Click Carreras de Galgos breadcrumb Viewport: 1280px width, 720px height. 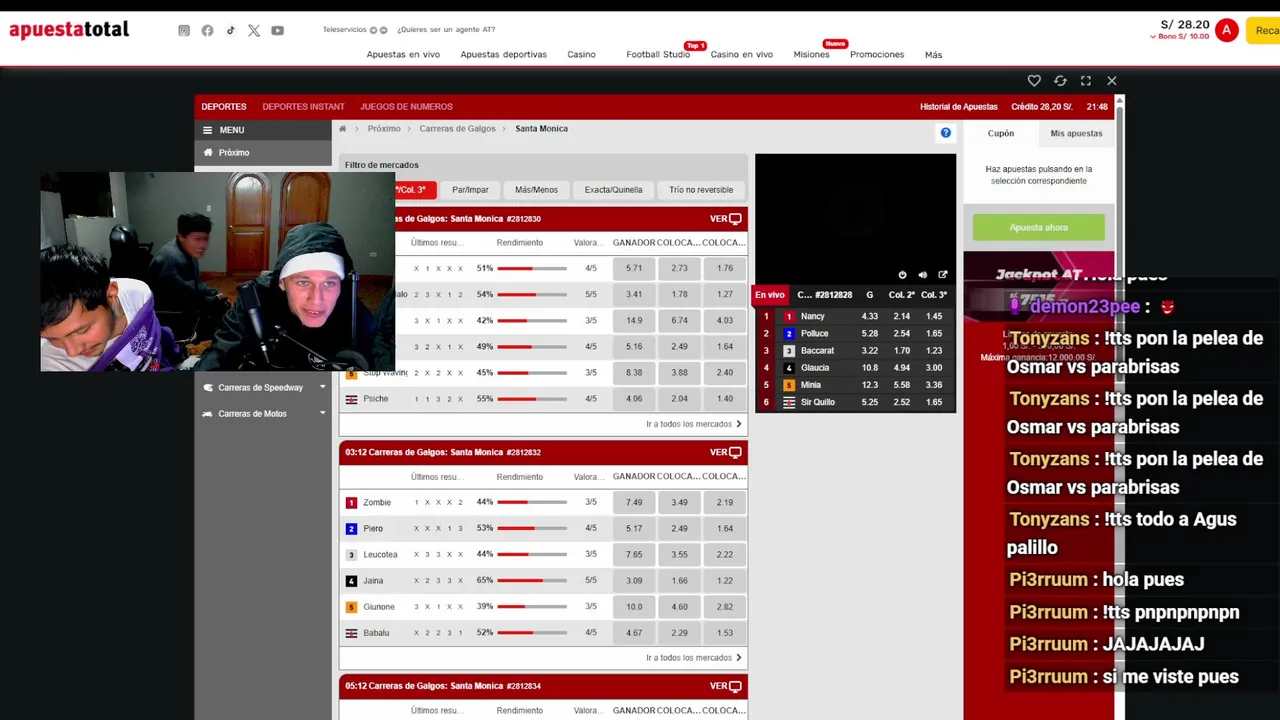(x=457, y=129)
